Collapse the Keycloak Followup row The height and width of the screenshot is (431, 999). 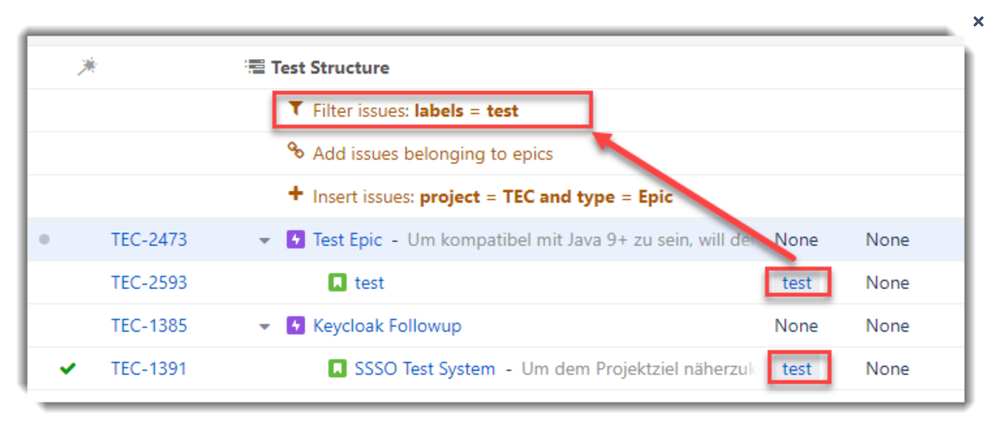pyautogui.click(x=265, y=327)
